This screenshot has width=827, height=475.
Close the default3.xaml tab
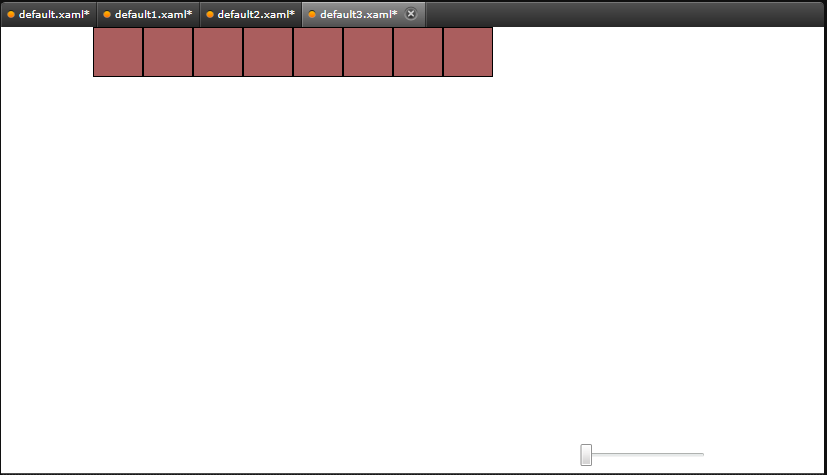pos(411,14)
